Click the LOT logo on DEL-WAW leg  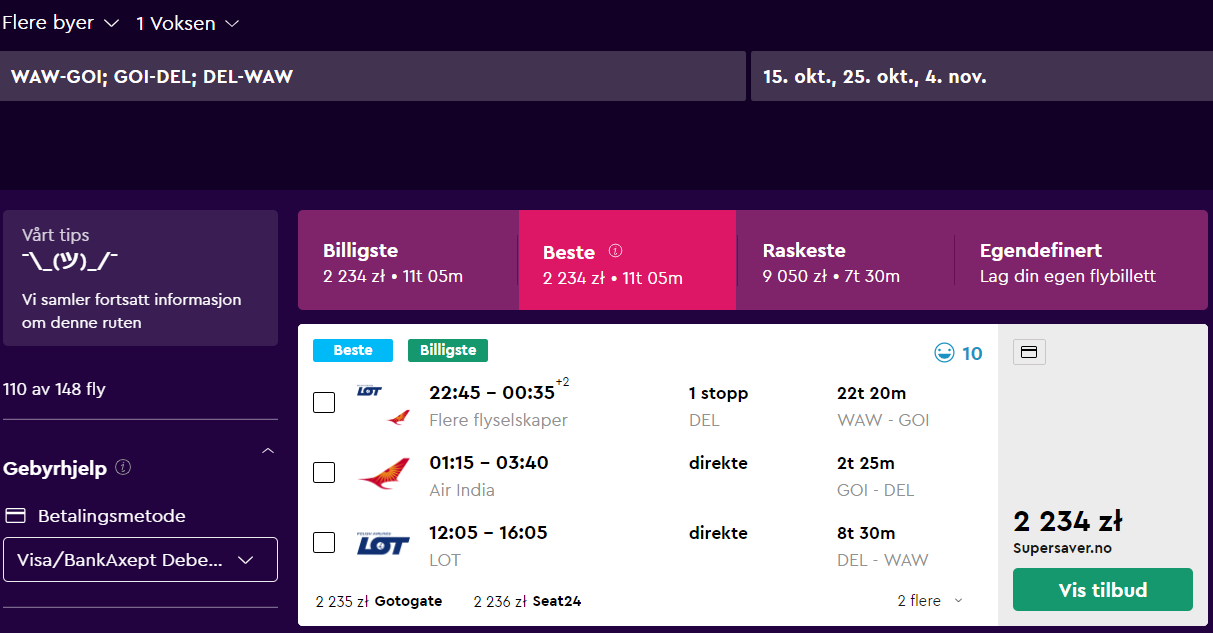383,543
